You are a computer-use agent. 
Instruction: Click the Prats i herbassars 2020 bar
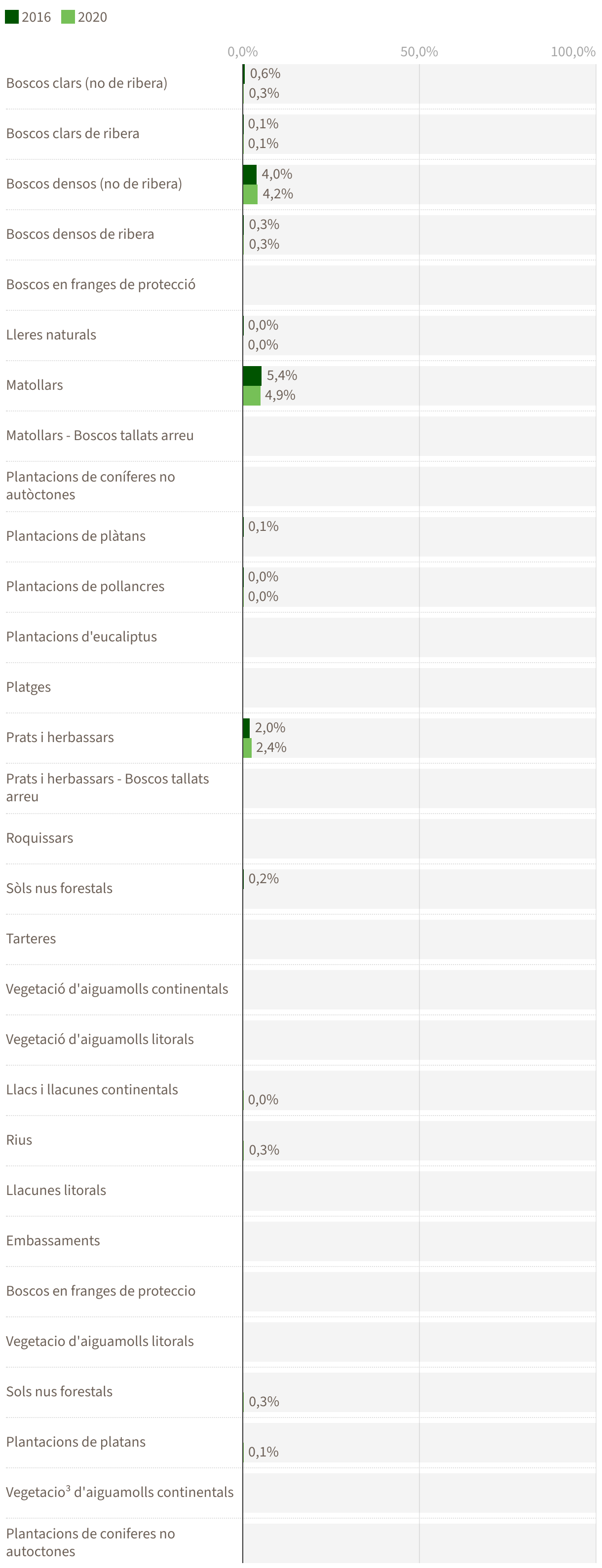[x=247, y=747]
